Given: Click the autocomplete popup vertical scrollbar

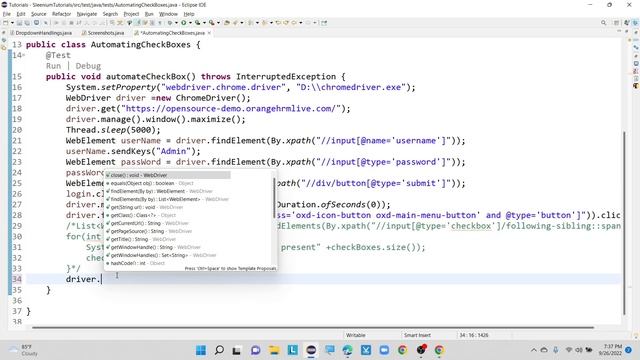Looking at the screenshot, I should coord(274,198).
